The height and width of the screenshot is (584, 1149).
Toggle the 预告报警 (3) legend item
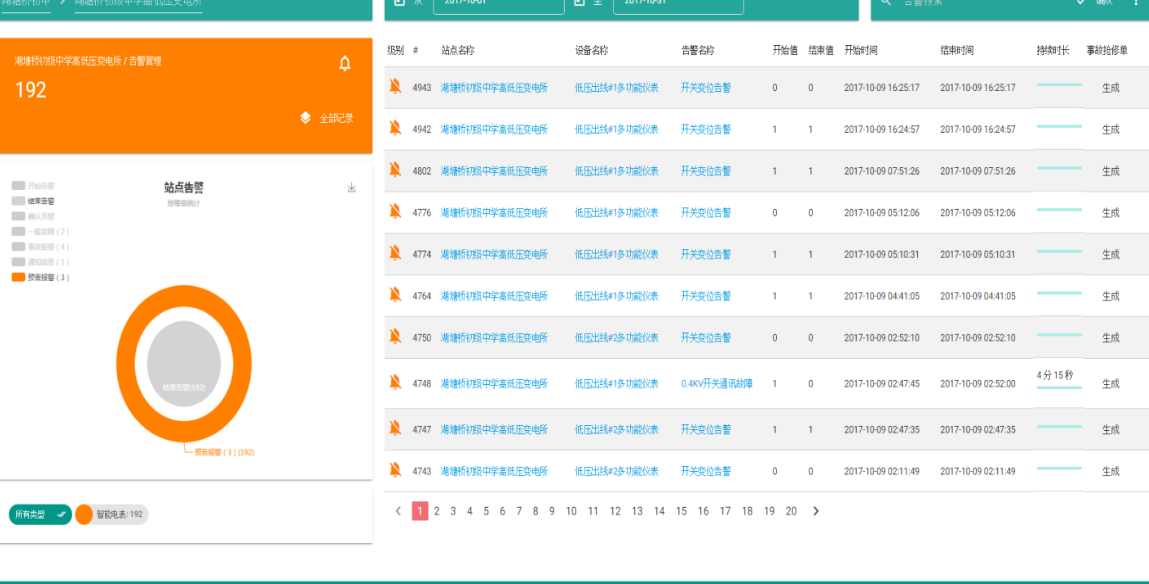pyautogui.click(x=40, y=277)
